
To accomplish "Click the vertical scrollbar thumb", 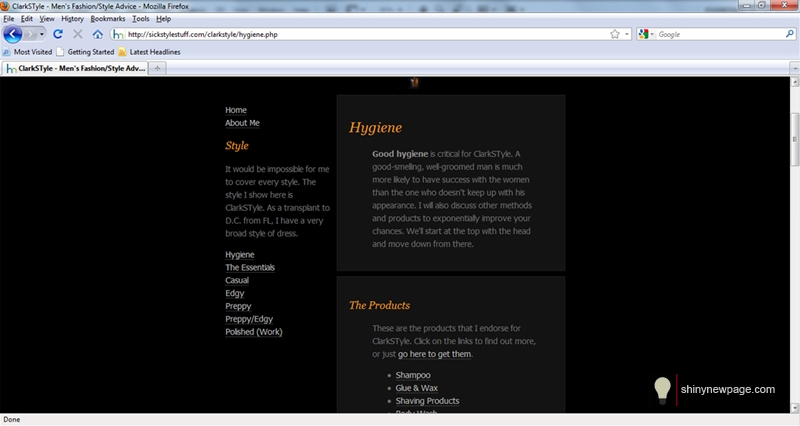I will 794,139.
